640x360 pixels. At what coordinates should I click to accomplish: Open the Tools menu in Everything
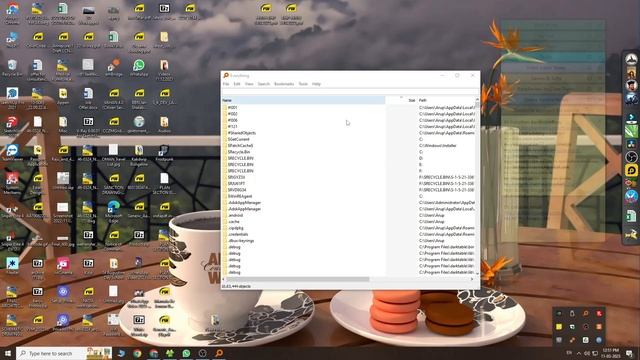pos(303,84)
